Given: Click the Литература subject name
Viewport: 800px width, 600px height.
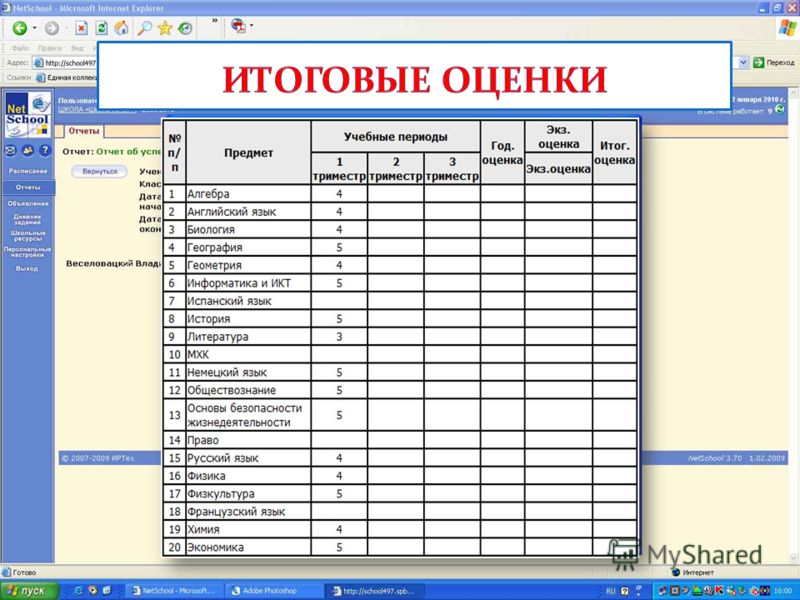Looking at the screenshot, I should 218,337.
